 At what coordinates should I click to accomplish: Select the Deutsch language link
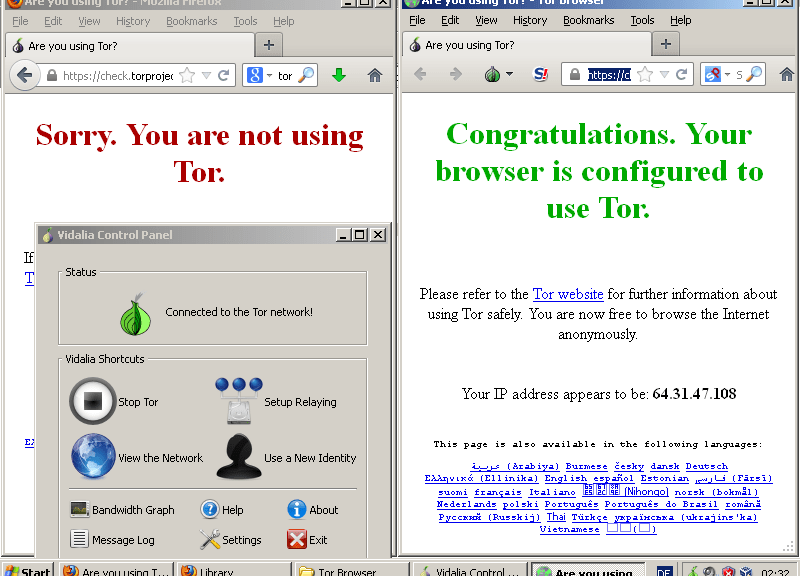click(x=706, y=466)
